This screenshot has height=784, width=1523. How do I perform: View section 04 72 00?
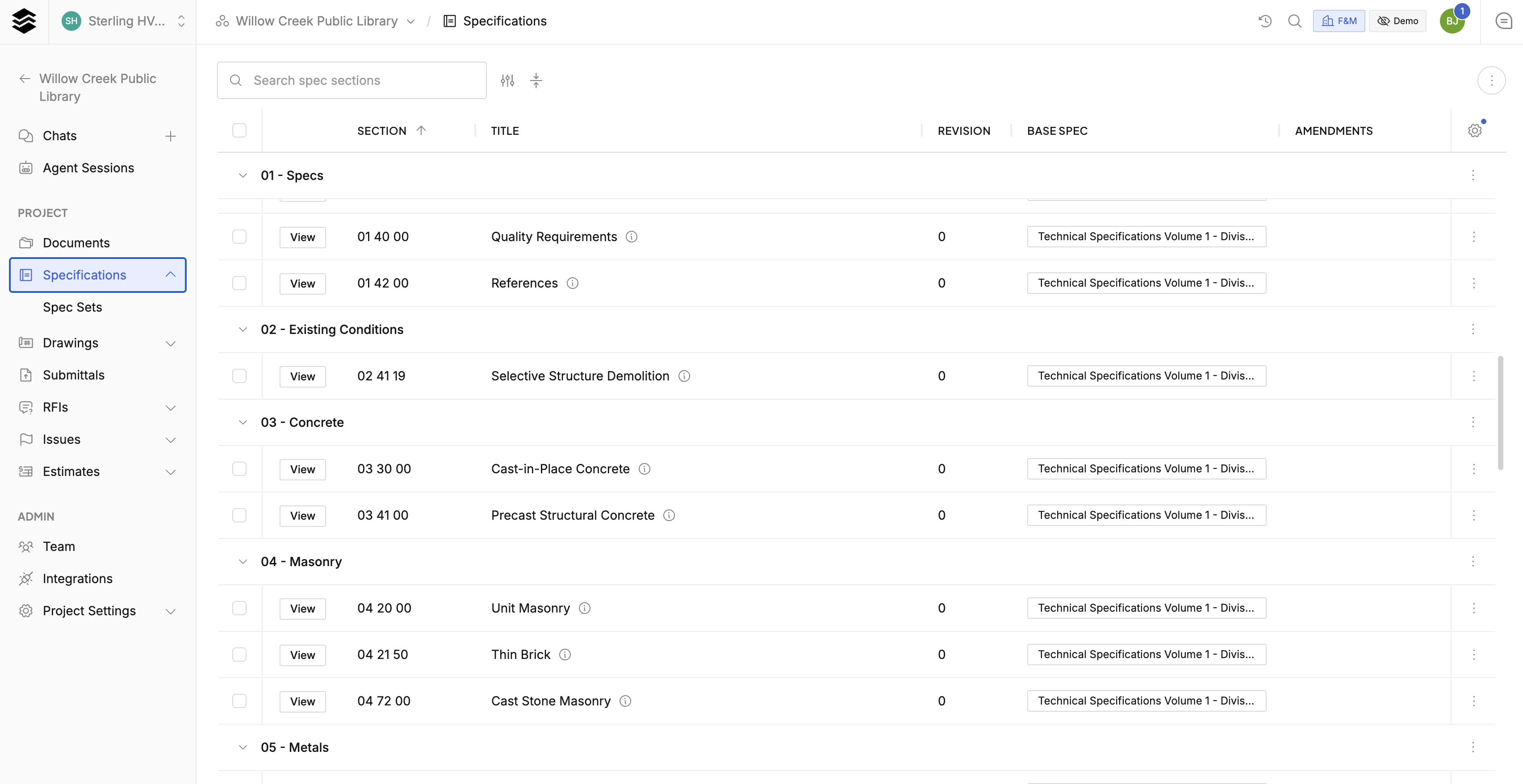(x=303, y=702)
